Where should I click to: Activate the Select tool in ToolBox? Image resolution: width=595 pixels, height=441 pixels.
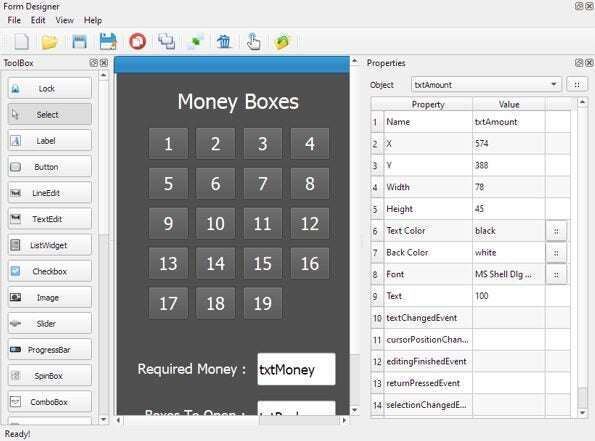point(50,115)
